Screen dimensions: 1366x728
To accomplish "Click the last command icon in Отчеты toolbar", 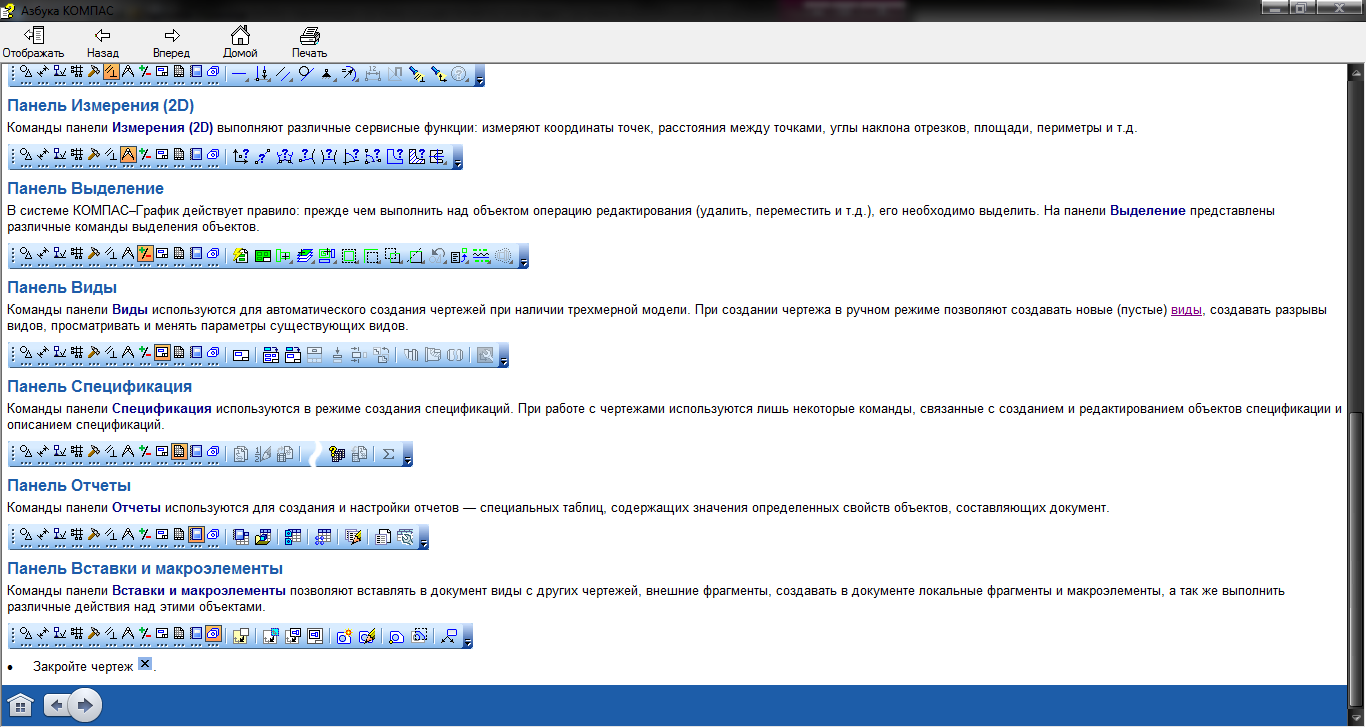I will (x=405, y=537).
